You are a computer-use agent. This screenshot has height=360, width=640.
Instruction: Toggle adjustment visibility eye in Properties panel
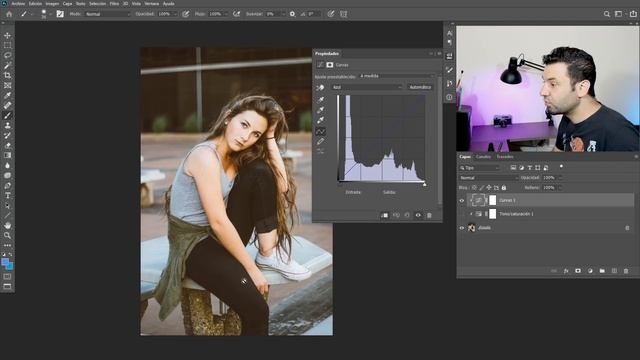click(418, 215)
